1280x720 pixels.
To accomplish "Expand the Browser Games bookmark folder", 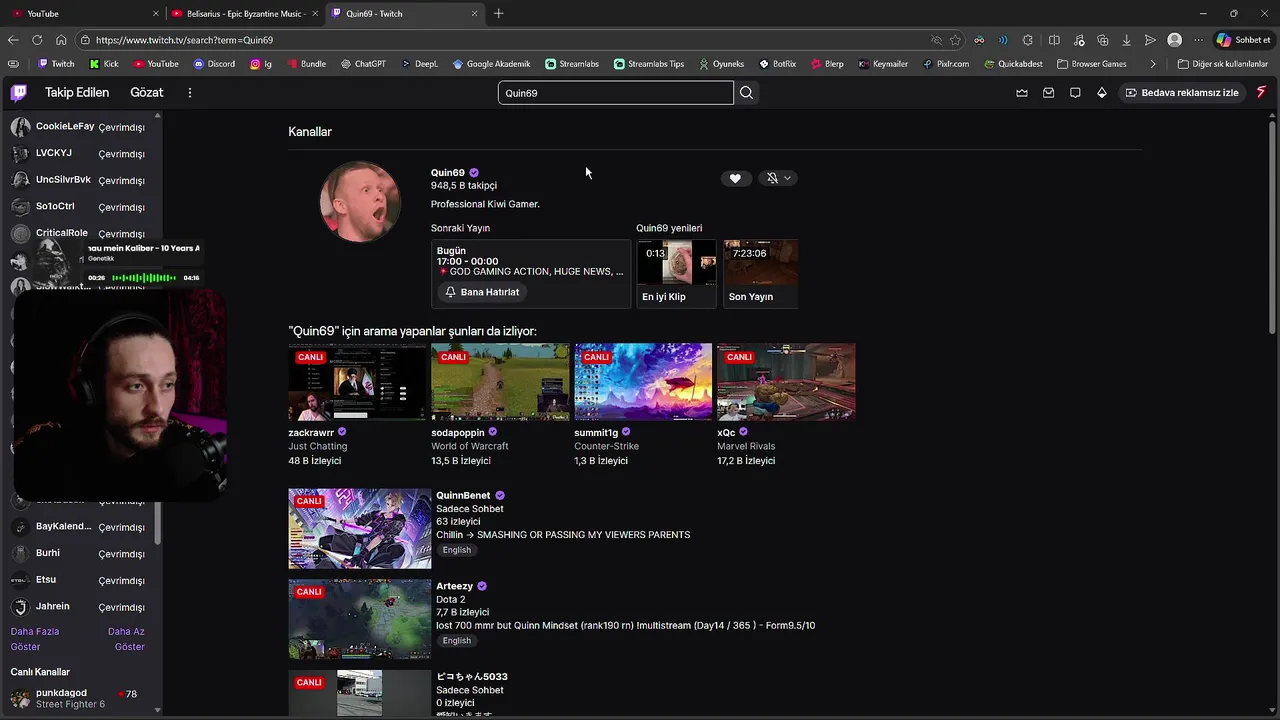I will click(x=1090, y=64).
